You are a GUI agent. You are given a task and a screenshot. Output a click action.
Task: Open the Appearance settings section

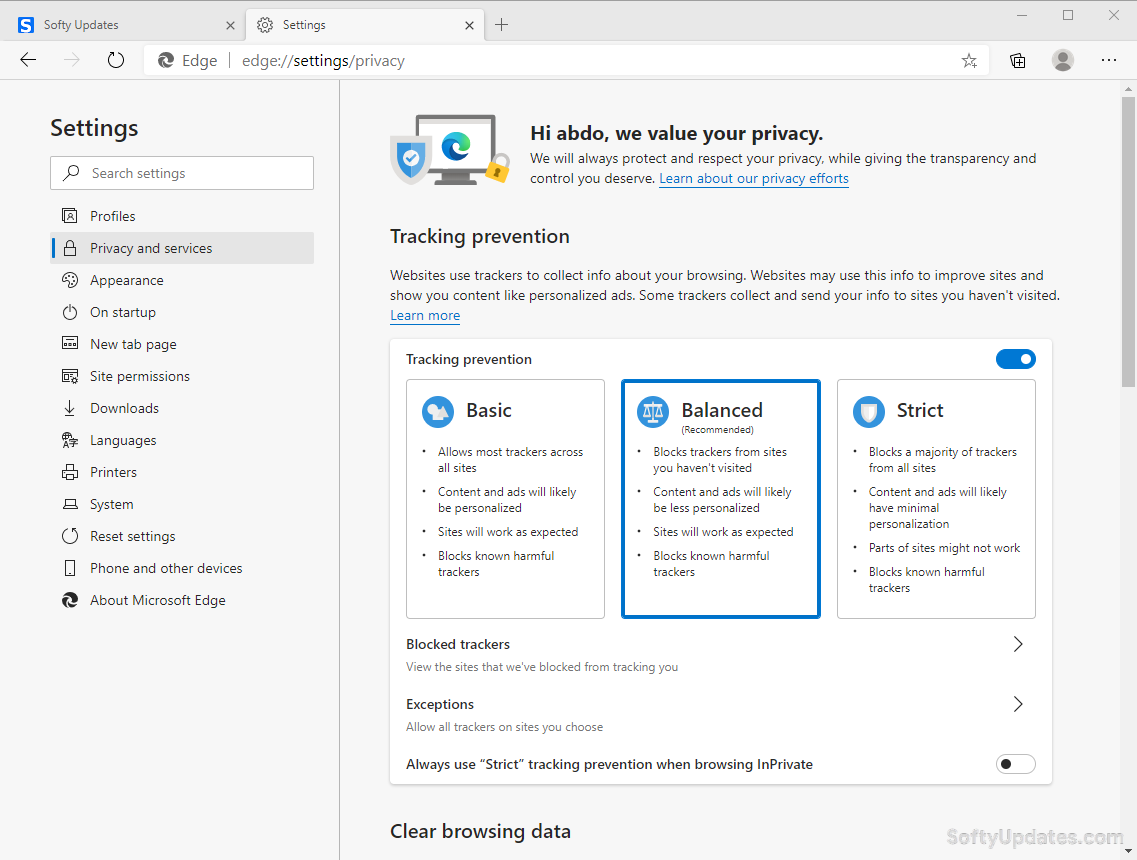click(182, 280)
